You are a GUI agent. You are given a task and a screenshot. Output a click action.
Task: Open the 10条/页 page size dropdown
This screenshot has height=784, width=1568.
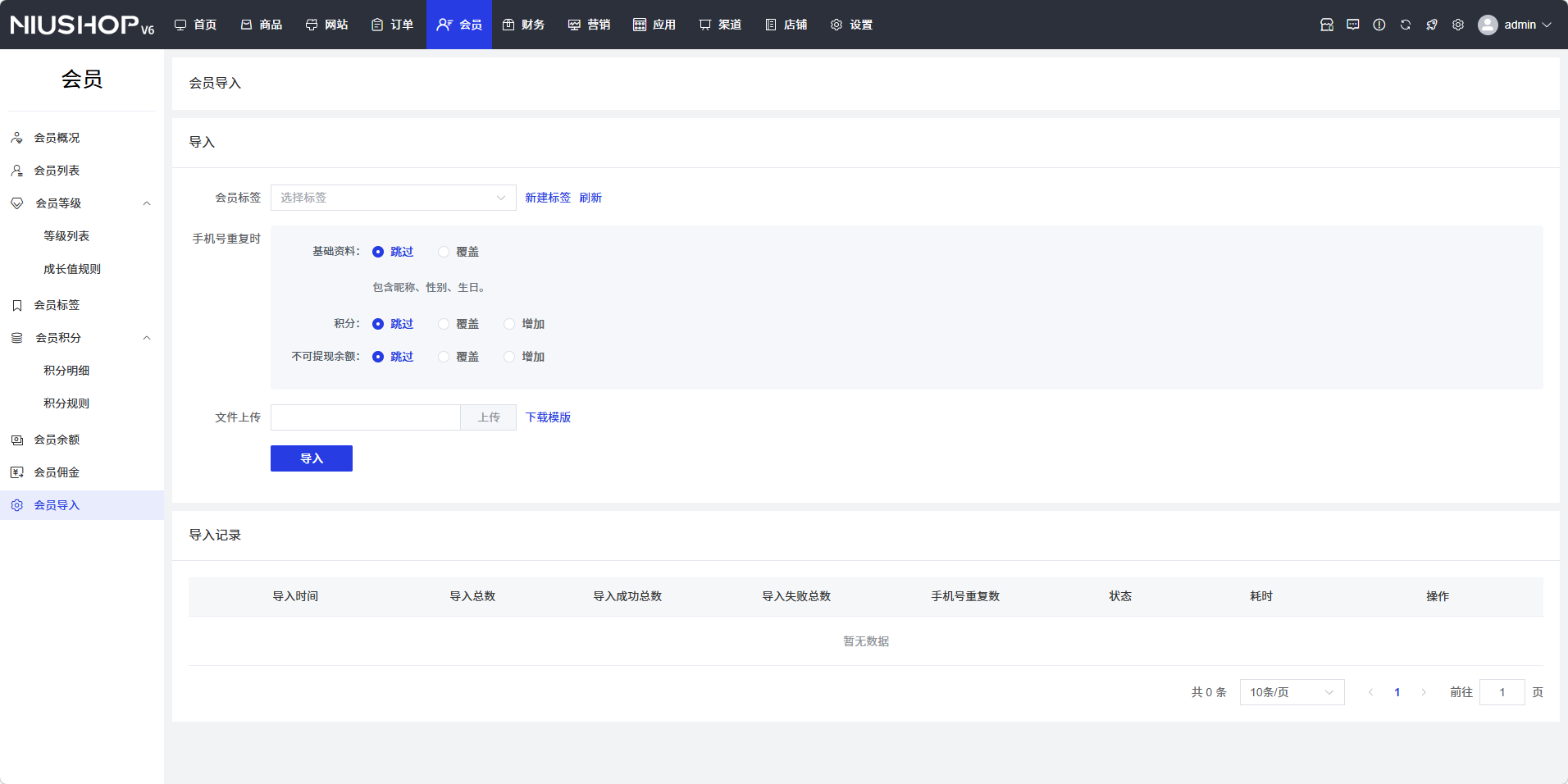(x=1291, y=692)
